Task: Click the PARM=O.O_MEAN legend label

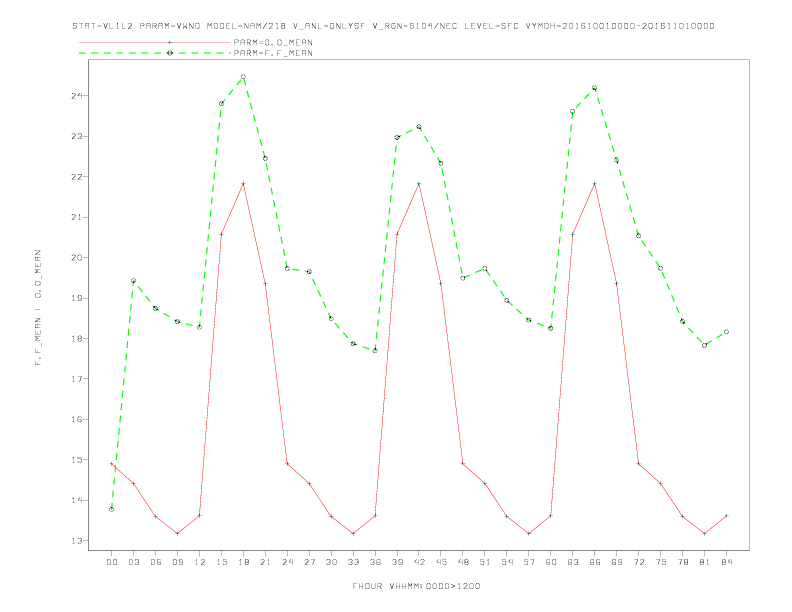Action: click(x=273, y=42)
